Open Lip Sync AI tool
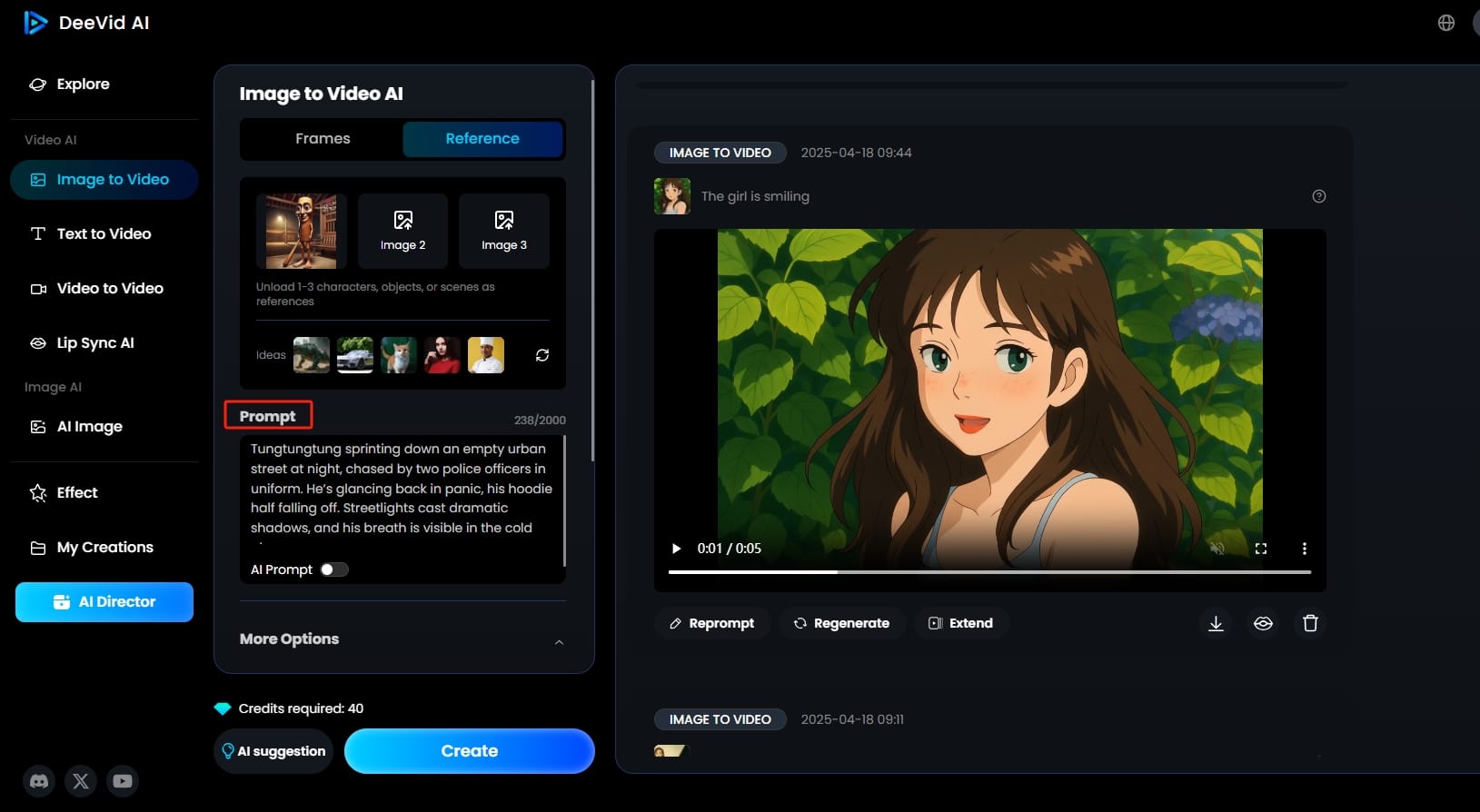Image resolution: width=1480 pixels, height=812 pixels. [x=83, y=342]
